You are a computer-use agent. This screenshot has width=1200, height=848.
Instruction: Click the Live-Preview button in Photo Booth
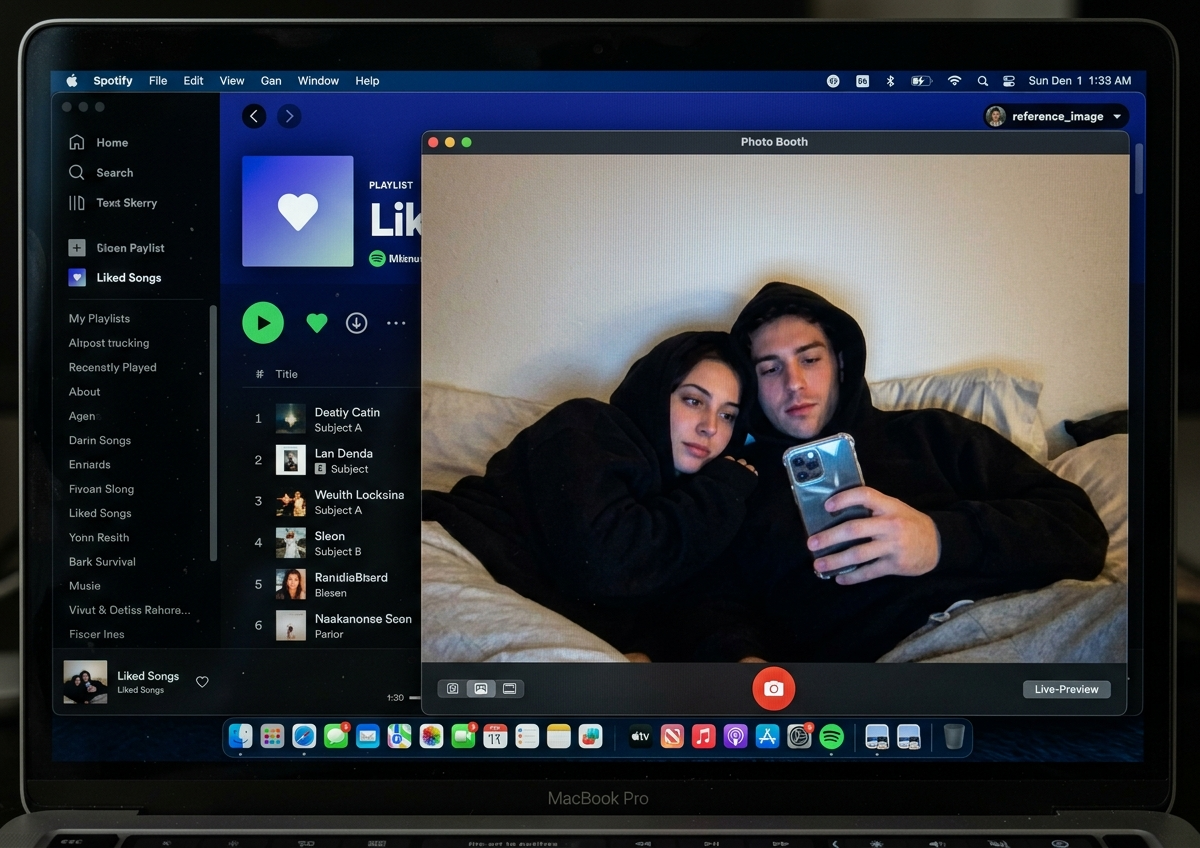pos(1066,689)
